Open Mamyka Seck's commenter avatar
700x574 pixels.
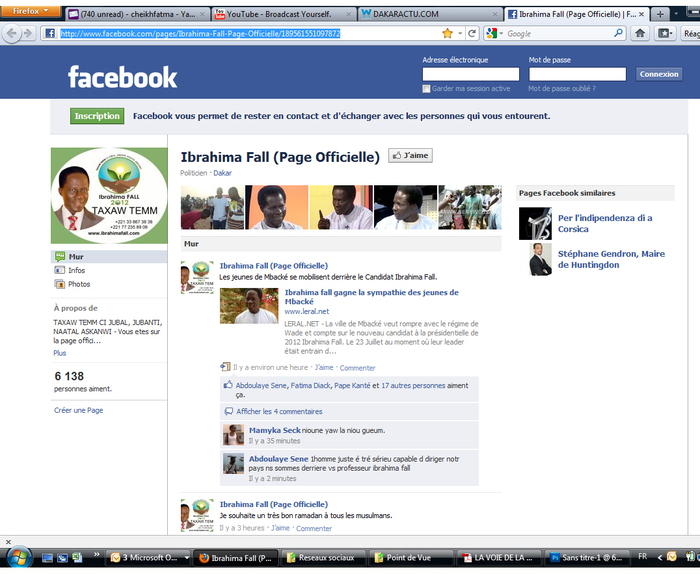tap(233, 435)
